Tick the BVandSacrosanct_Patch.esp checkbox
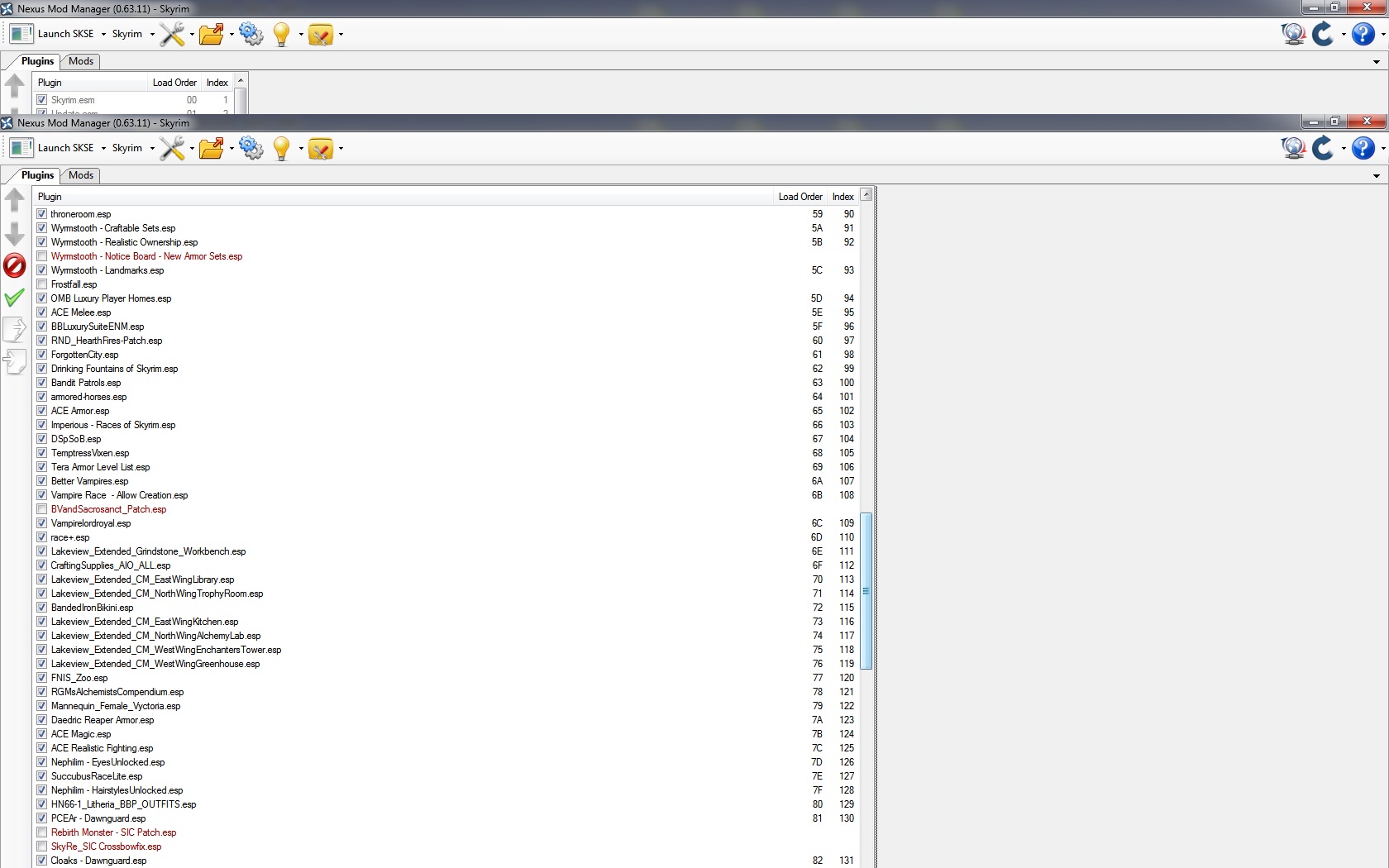This screenshot has height=868, width=1389. click(42, 509)
